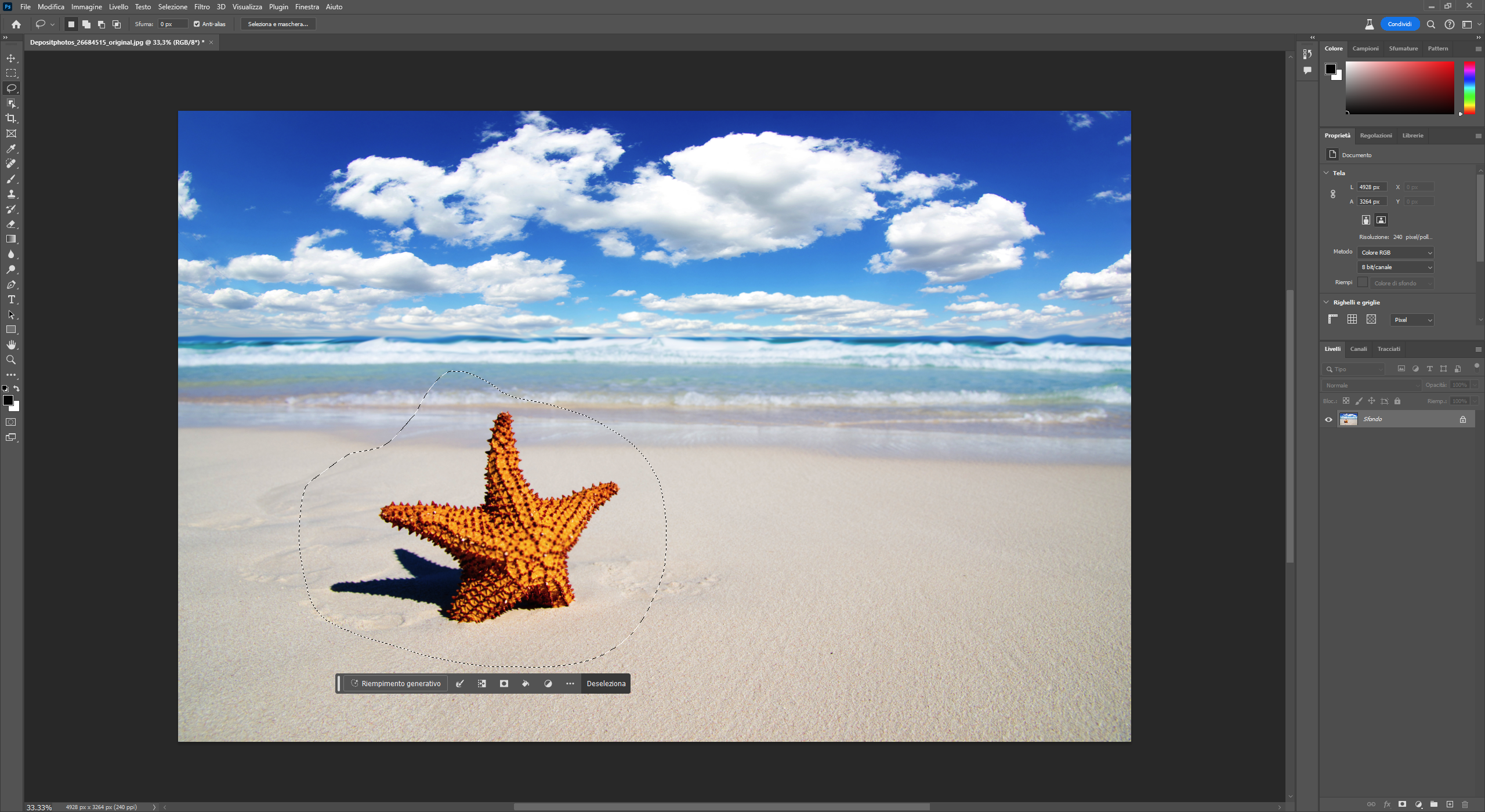Viewport: 1485px width, 812px height.
Task: Open the Metodo Colore RGB dropdown
Action: [x=1395, y=252]
